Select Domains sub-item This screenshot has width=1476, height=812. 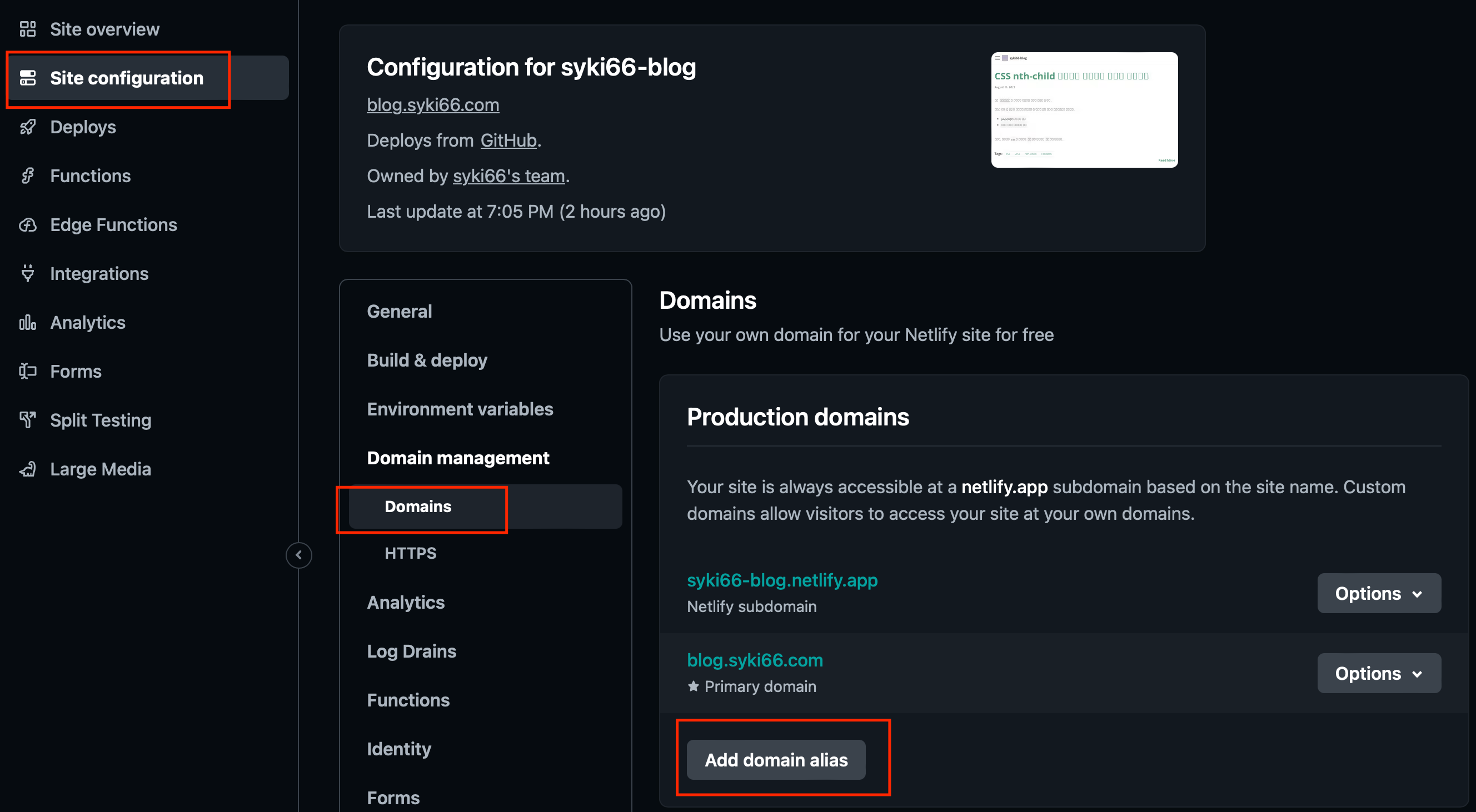click(x=485, y=506)
